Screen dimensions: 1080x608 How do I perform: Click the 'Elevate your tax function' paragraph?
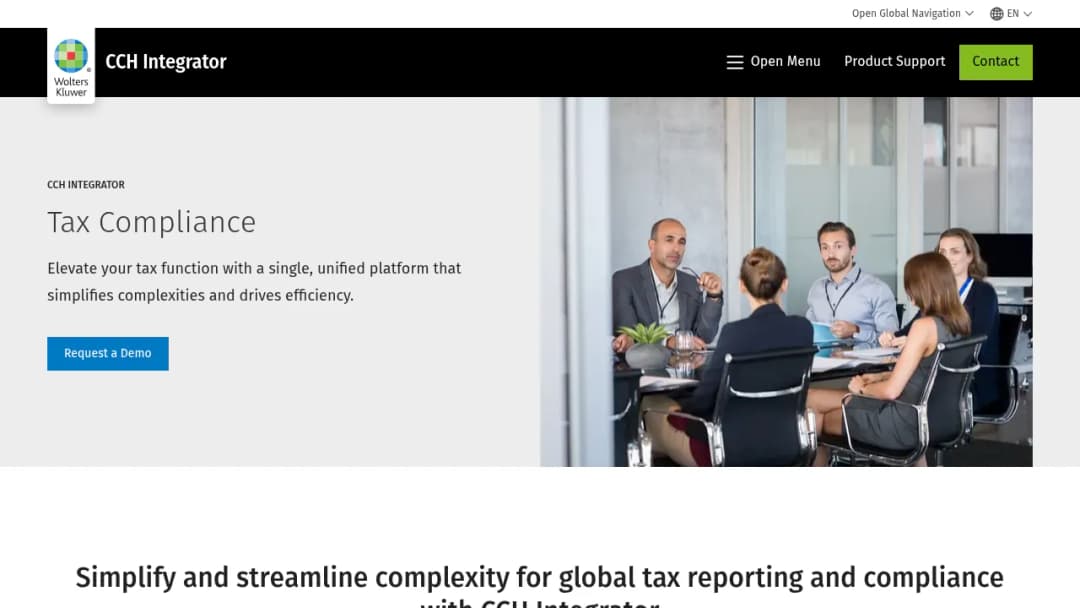(254, 282)
